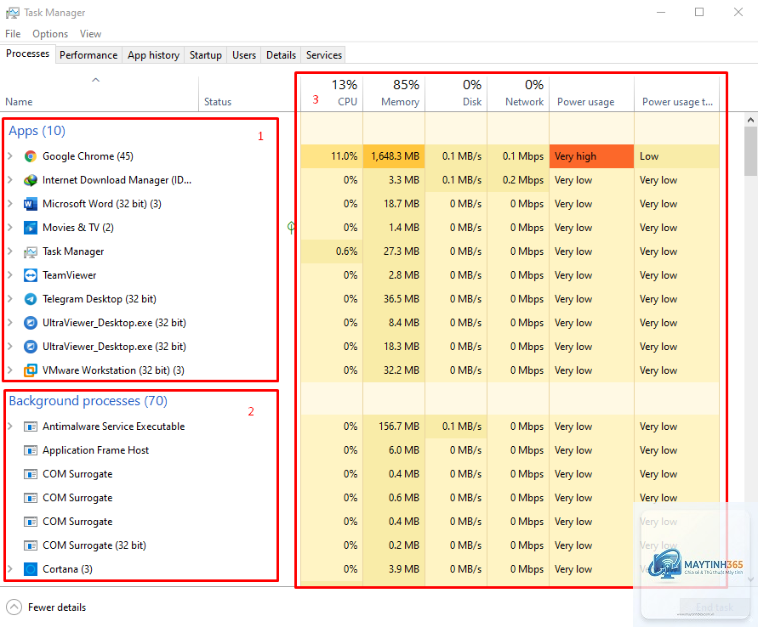Select the Background processes (70) heading
The height and width of the screenshot is (627, 758).
pos(88,401)
